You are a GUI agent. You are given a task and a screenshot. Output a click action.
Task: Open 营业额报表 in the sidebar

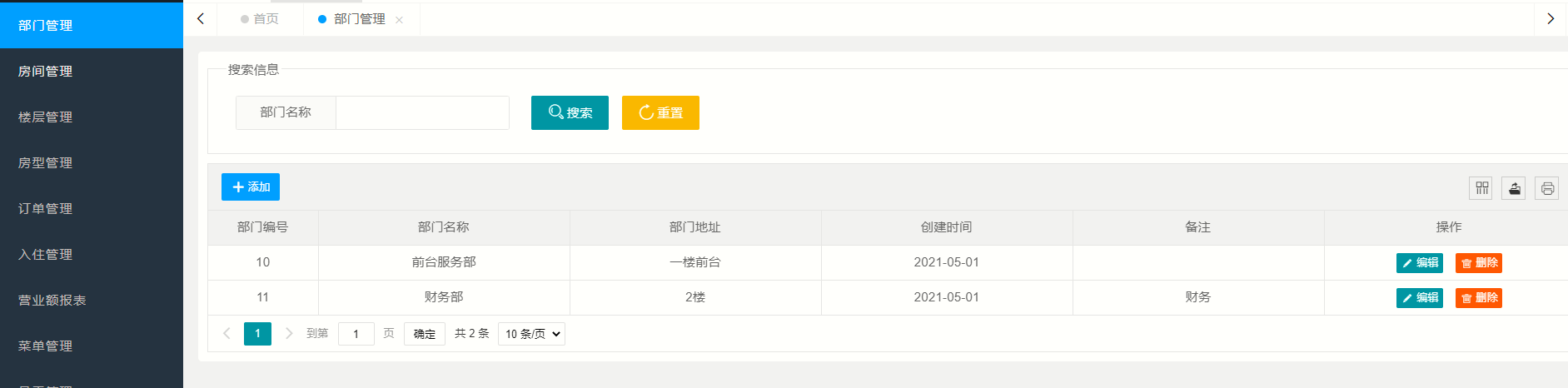coord(92,300)
